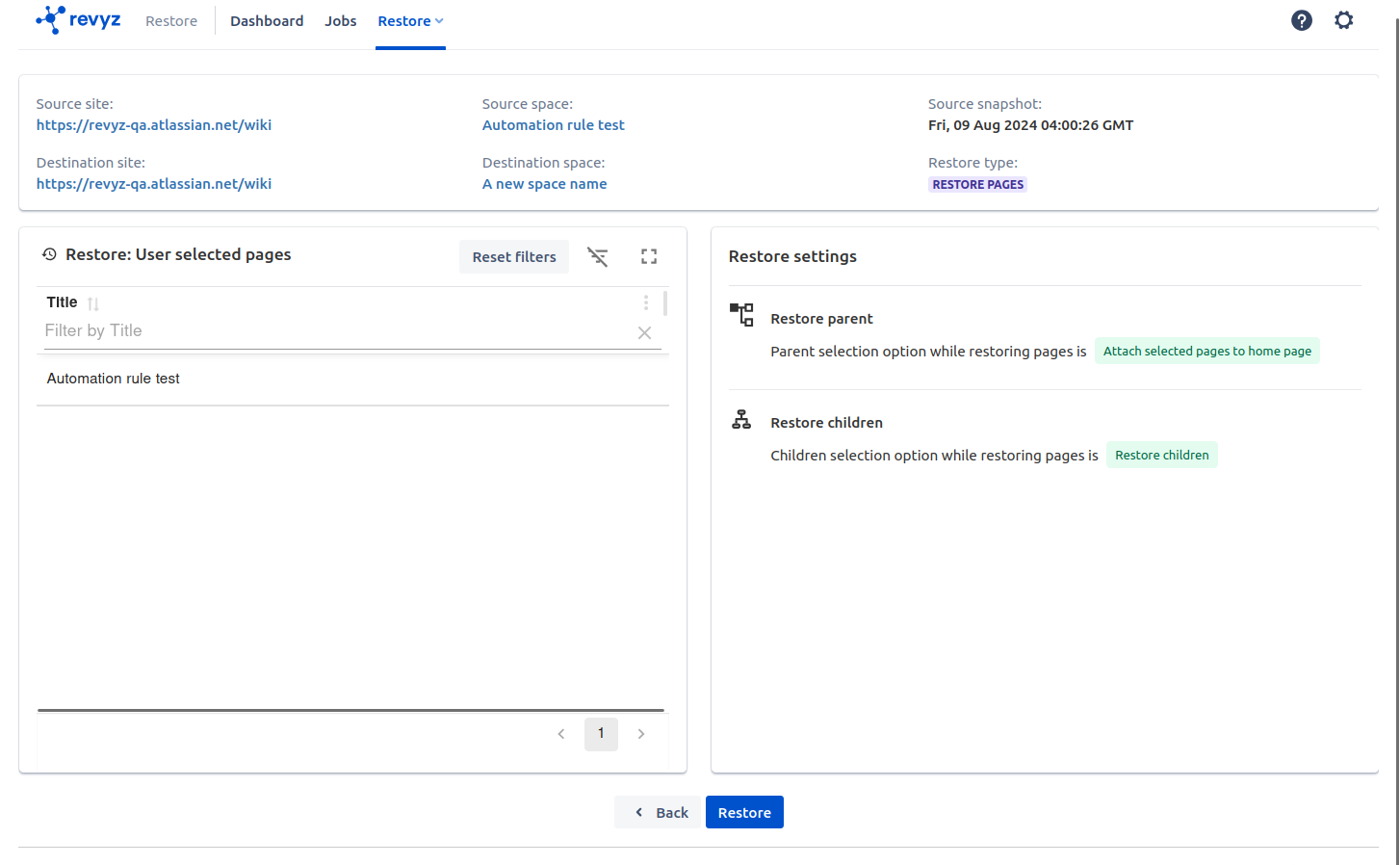Viewport: 1400px width, 865px height.
Task: Open the destination space 'A new space name'
Action: 544,184
